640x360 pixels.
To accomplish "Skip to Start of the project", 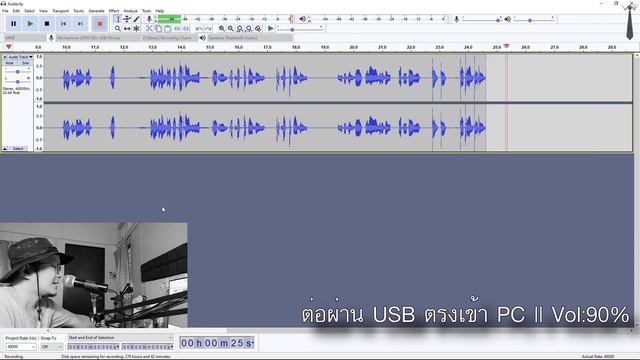I will click(x=63, y=24).
